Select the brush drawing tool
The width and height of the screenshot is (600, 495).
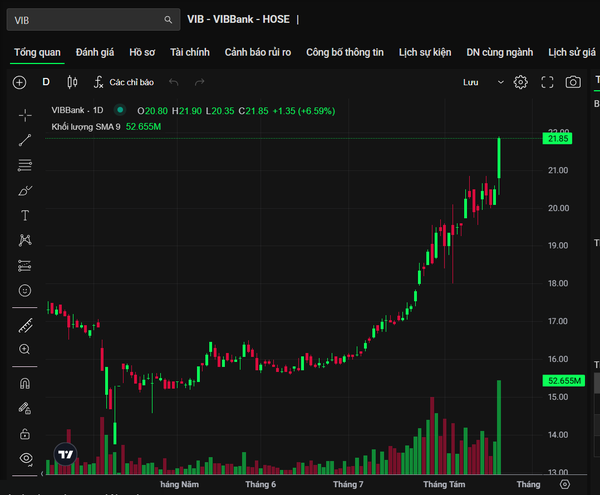(25, 191)
